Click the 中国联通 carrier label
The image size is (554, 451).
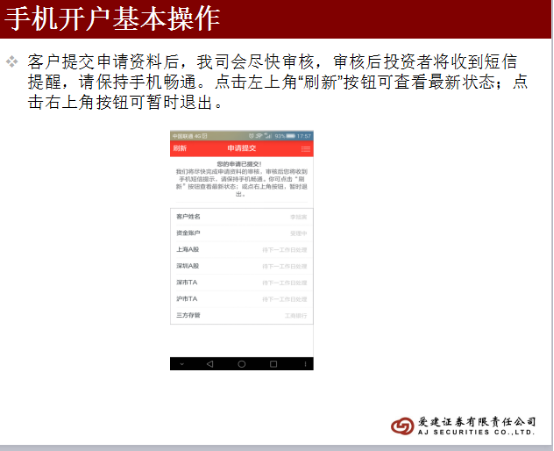coord(183,136)
